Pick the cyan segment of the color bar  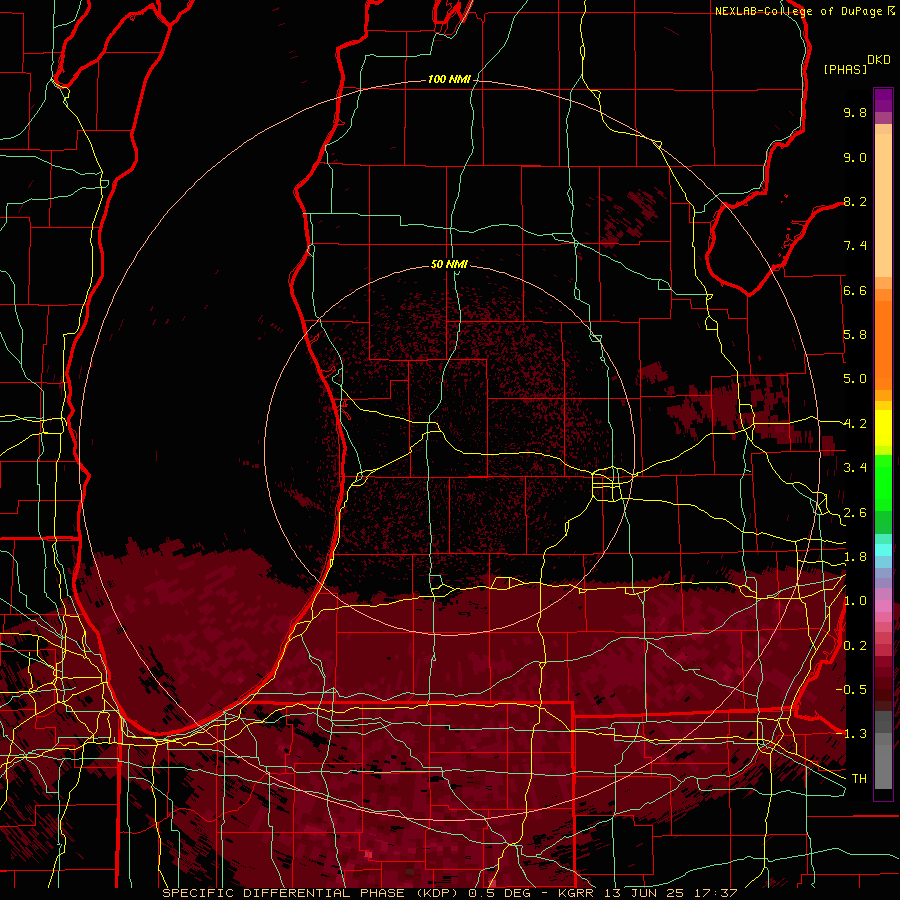click(883, 550)
